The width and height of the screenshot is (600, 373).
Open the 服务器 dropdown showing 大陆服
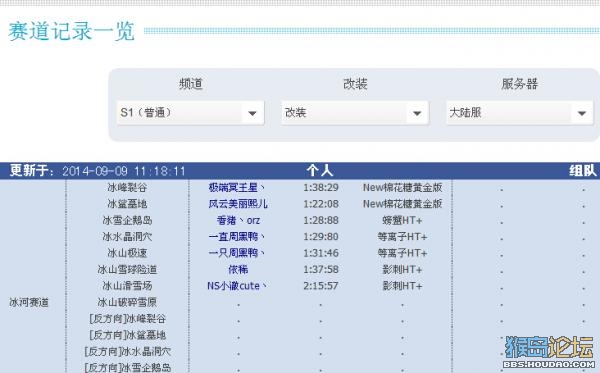click(x=519, y=113)
